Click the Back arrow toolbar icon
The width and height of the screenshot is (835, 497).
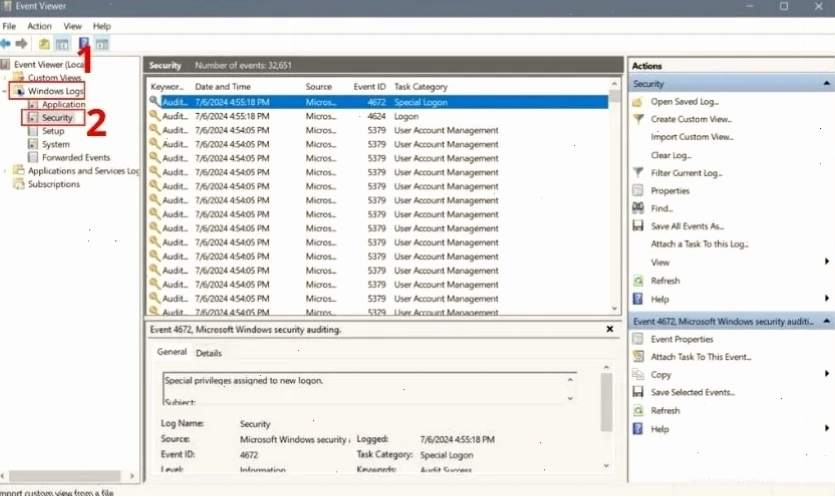click(6, 44)
